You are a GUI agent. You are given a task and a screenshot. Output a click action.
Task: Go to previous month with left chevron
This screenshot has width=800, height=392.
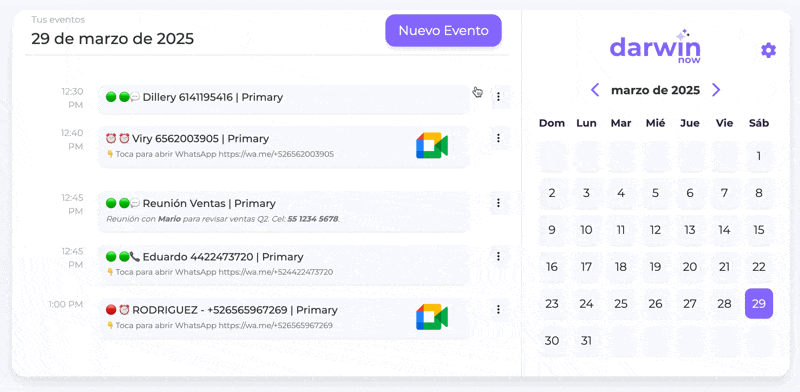pos(595,90)
